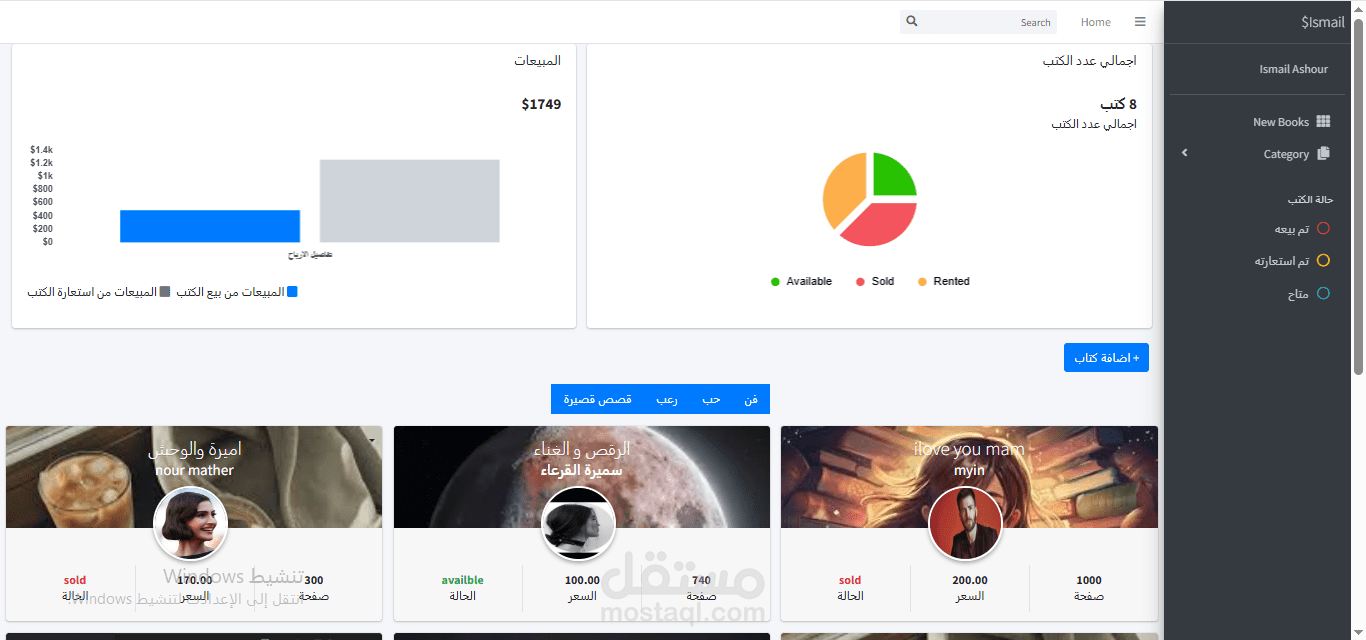Click الرقص و الغناء book cover
The height and width of the screenshot is (640, 1366).
tap(582, 477)
